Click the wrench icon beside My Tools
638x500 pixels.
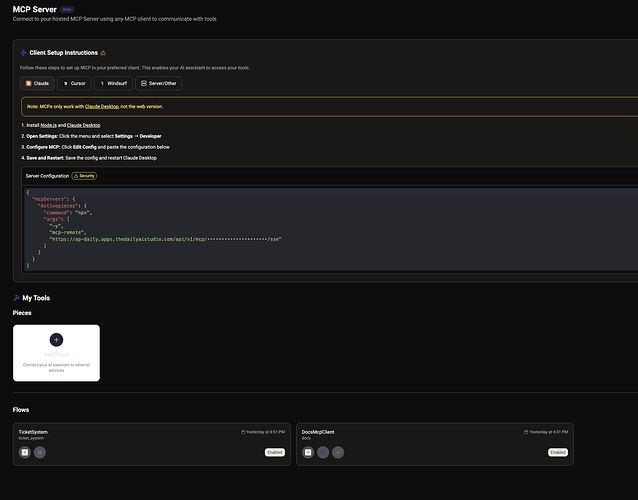16,298
